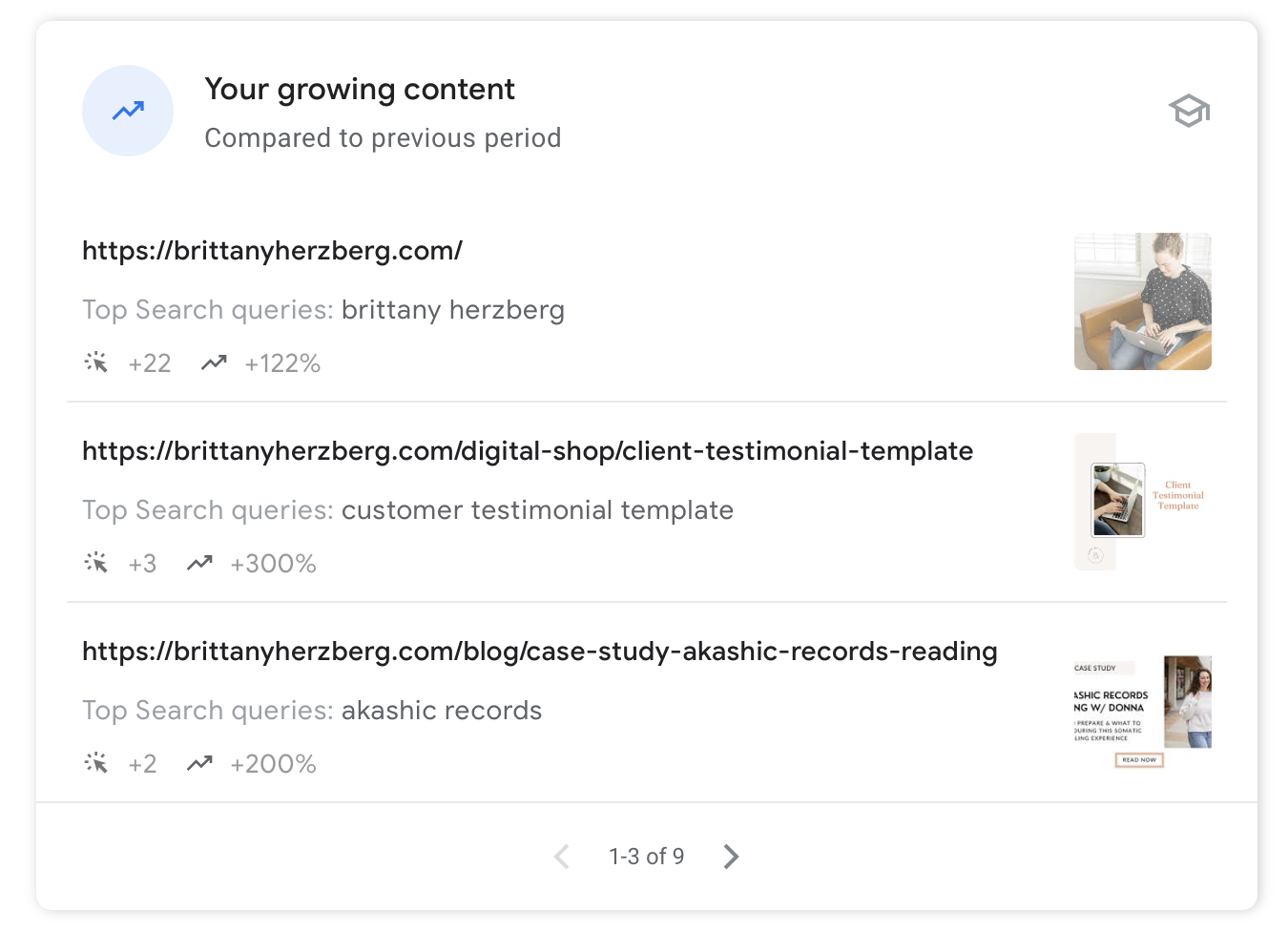
Task: Click the woman with laptop thumbnail
Action: coord(1142,301)
